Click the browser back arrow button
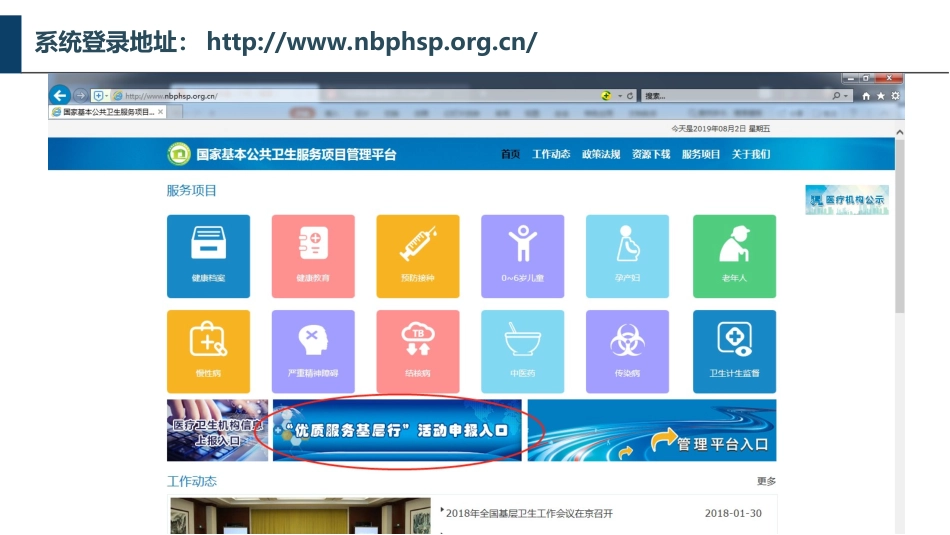 pos(60,95)
